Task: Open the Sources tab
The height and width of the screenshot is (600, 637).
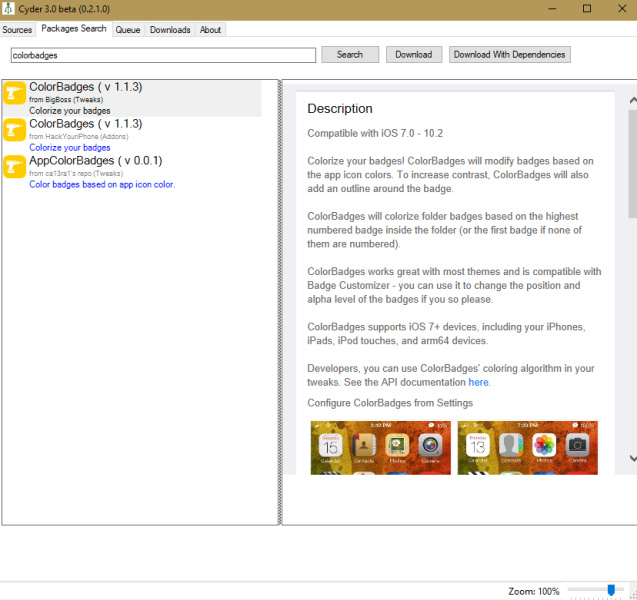Action: coord(18,30)
